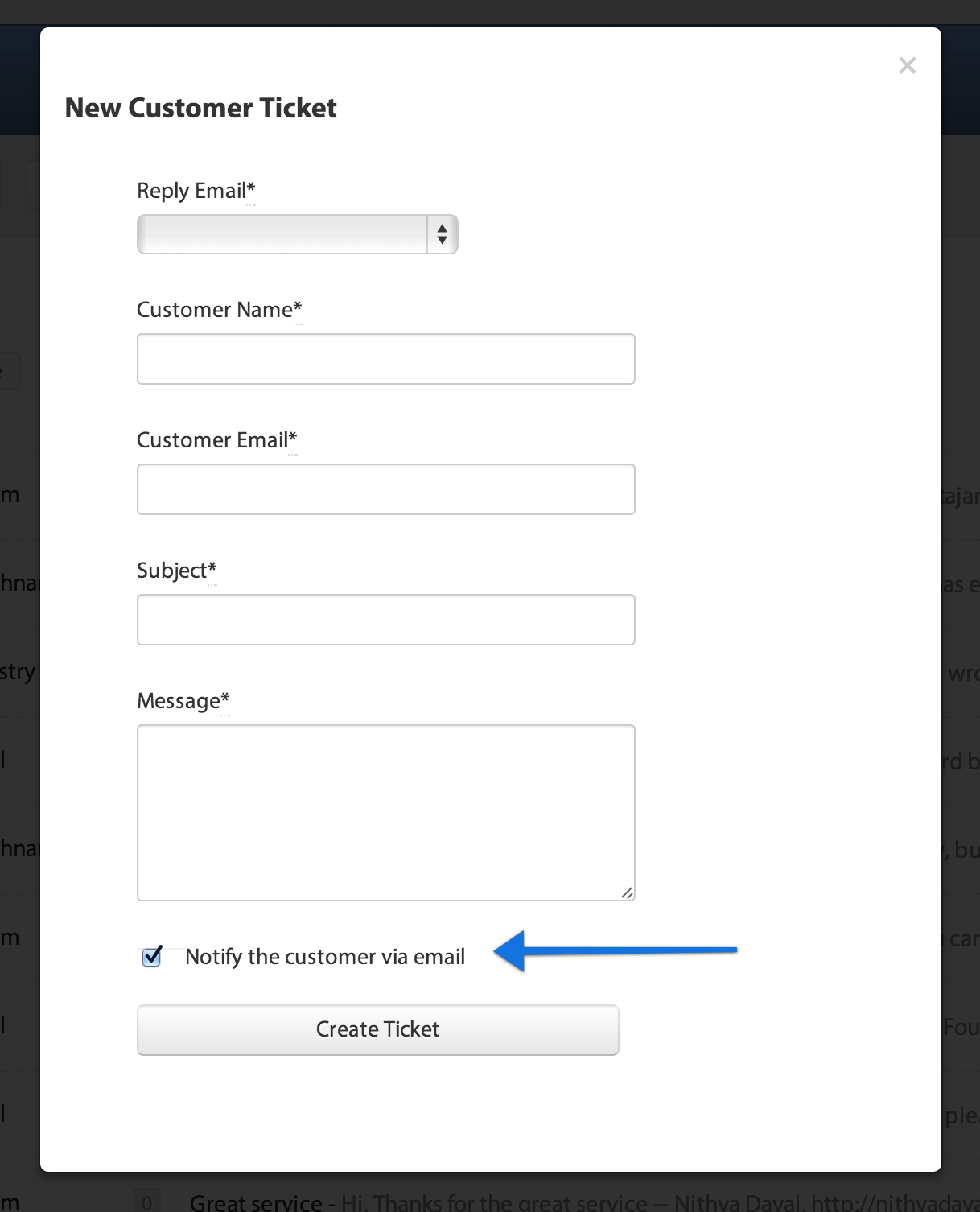Submit with the Create Ticket button
980x1212 pixels.
pos(378,1029)
